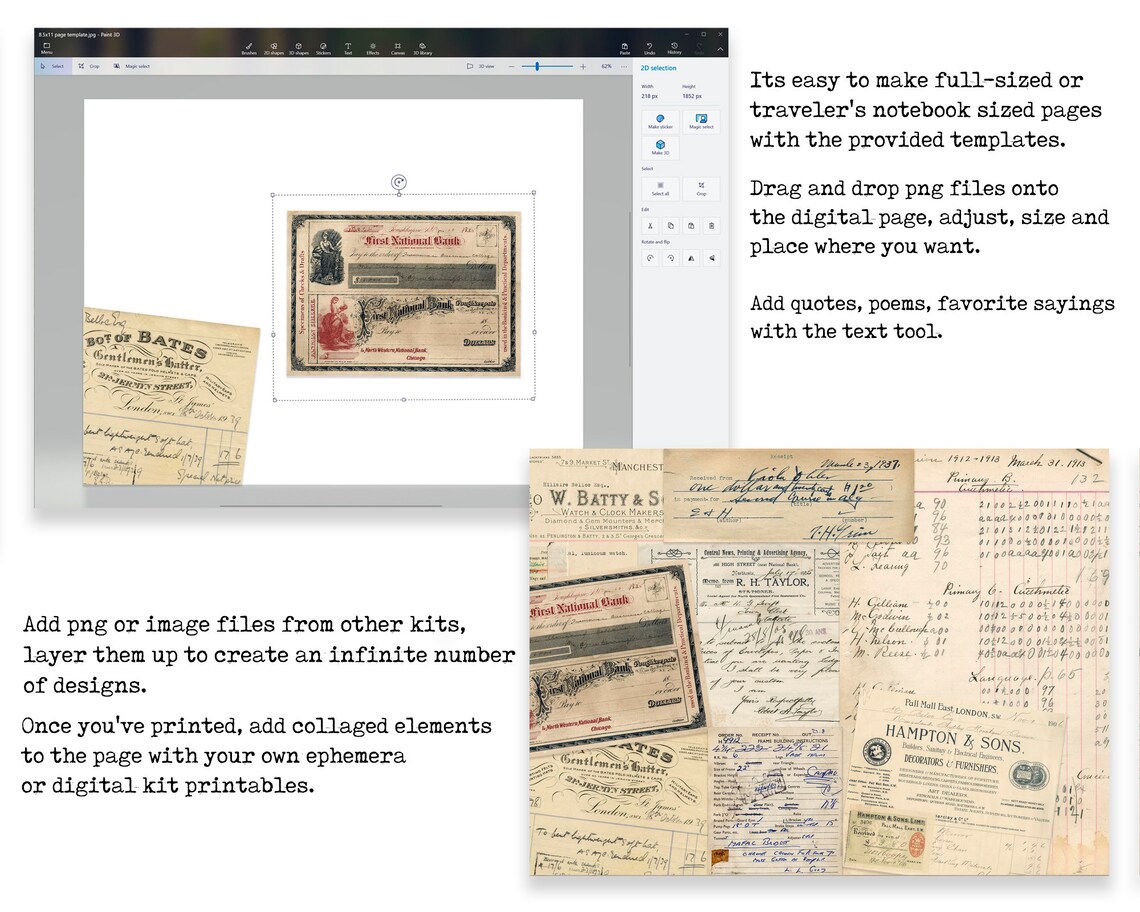The image size is (1140, 912).
Task: Open the Menu in Paint 3D
Action: pos(47,48)
